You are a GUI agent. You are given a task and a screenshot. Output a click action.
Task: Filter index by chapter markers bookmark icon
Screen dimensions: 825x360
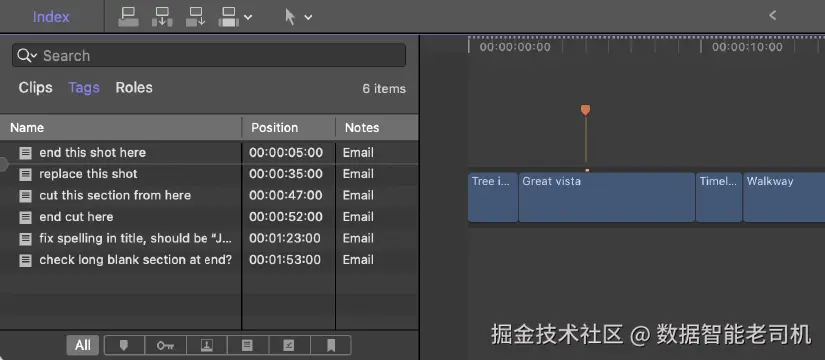[x=331, y=345]
